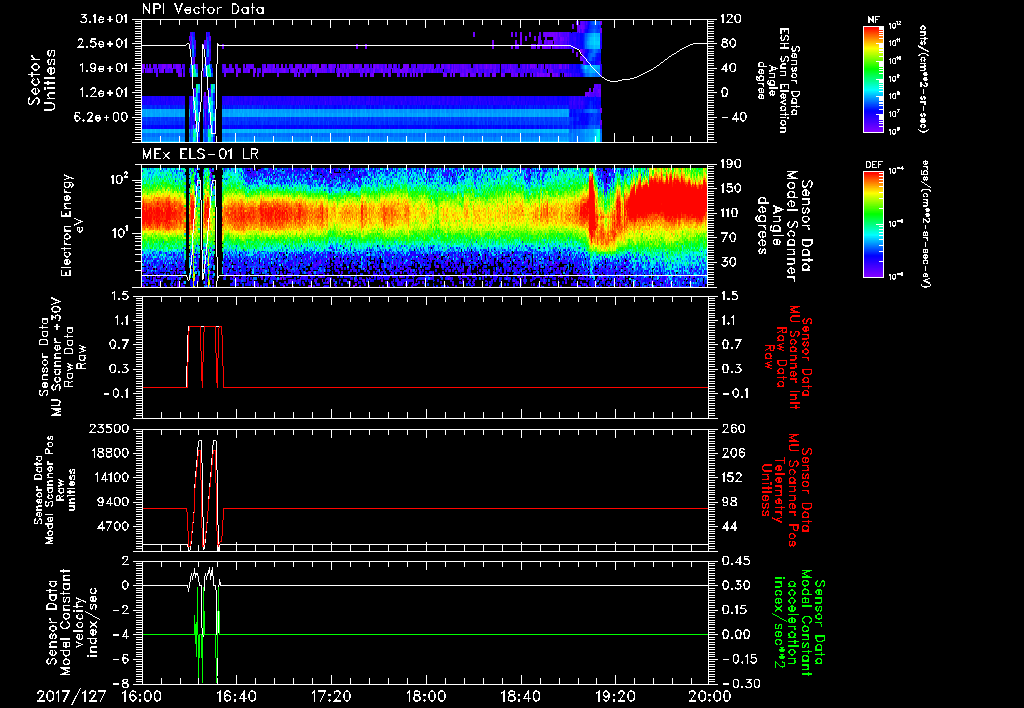Click the red high-flux ELS region after 19:20

coord(666,199)
